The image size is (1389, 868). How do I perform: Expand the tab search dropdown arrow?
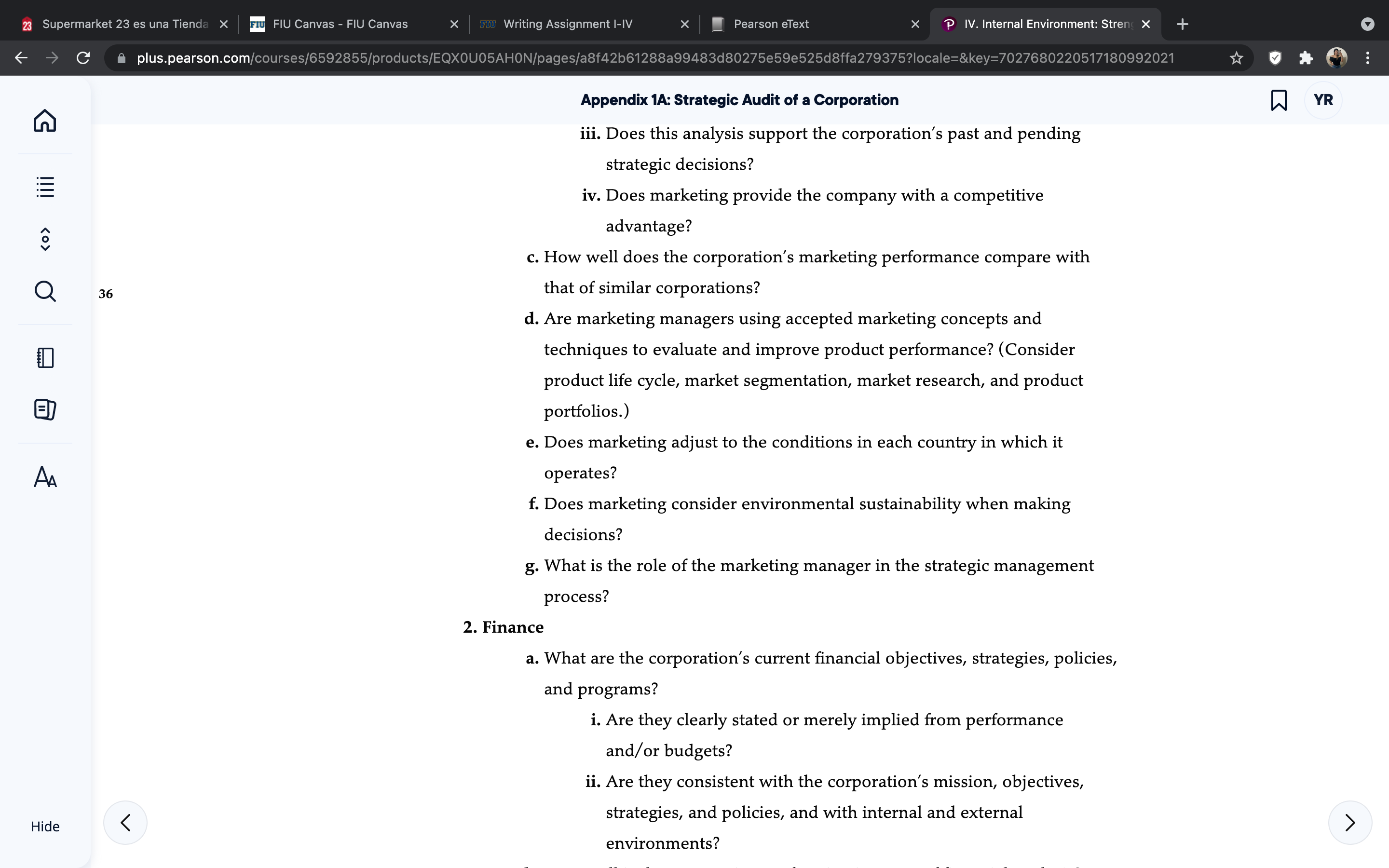pos(1368,24)
